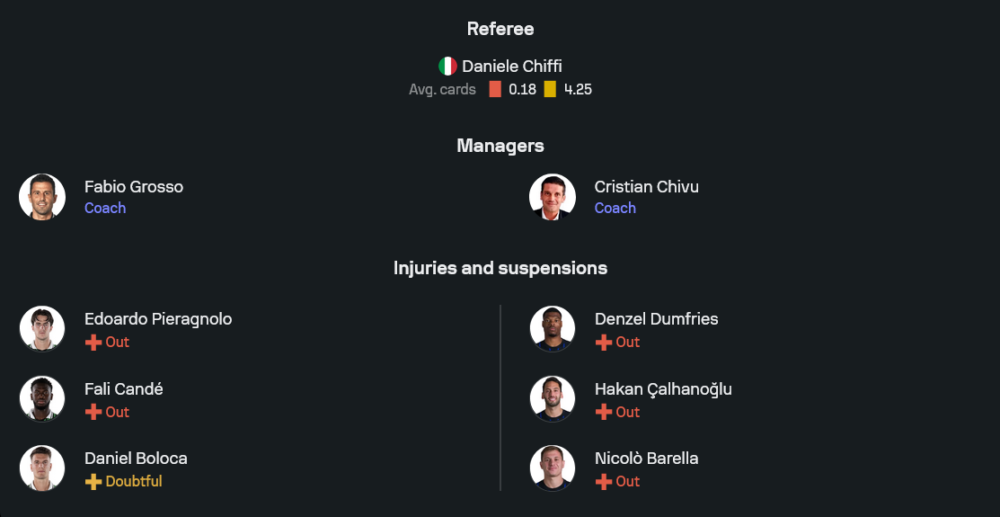Screen dimensions: 1000x517
Task: Click the yellow doubtful cross under Daniel Boloca
Action: click(x=93, y=482)
